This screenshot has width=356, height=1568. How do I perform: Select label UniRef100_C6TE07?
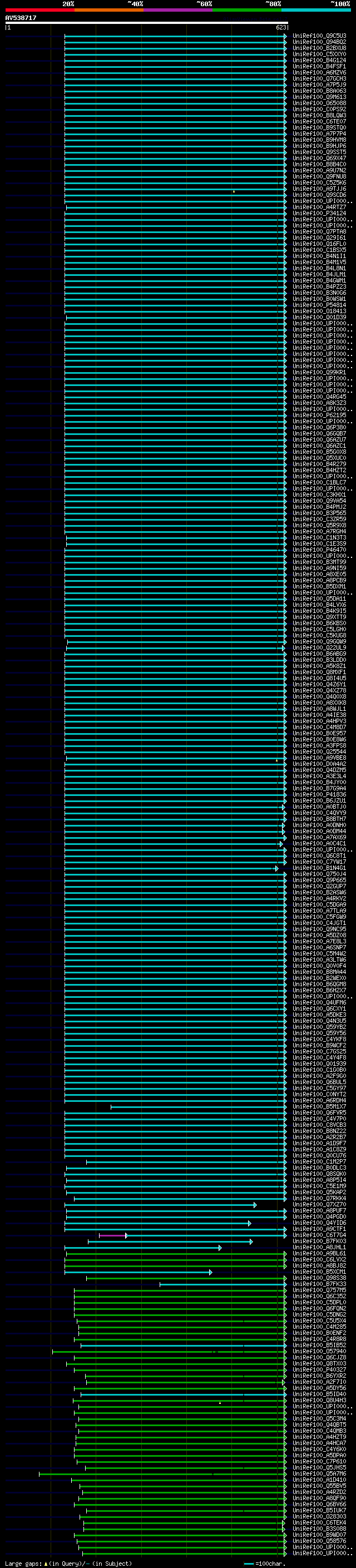tap(319, 122)
